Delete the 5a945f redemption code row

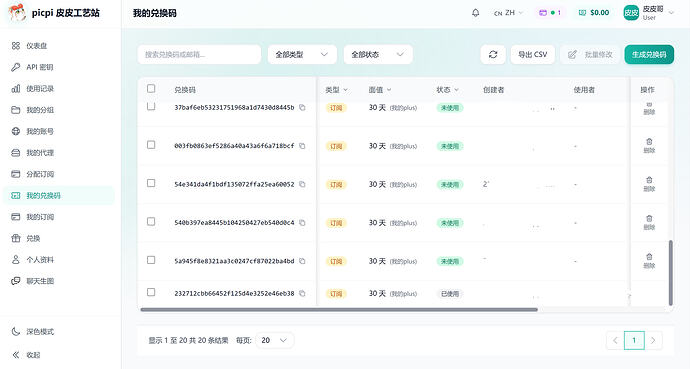click(x=649, y=261)
